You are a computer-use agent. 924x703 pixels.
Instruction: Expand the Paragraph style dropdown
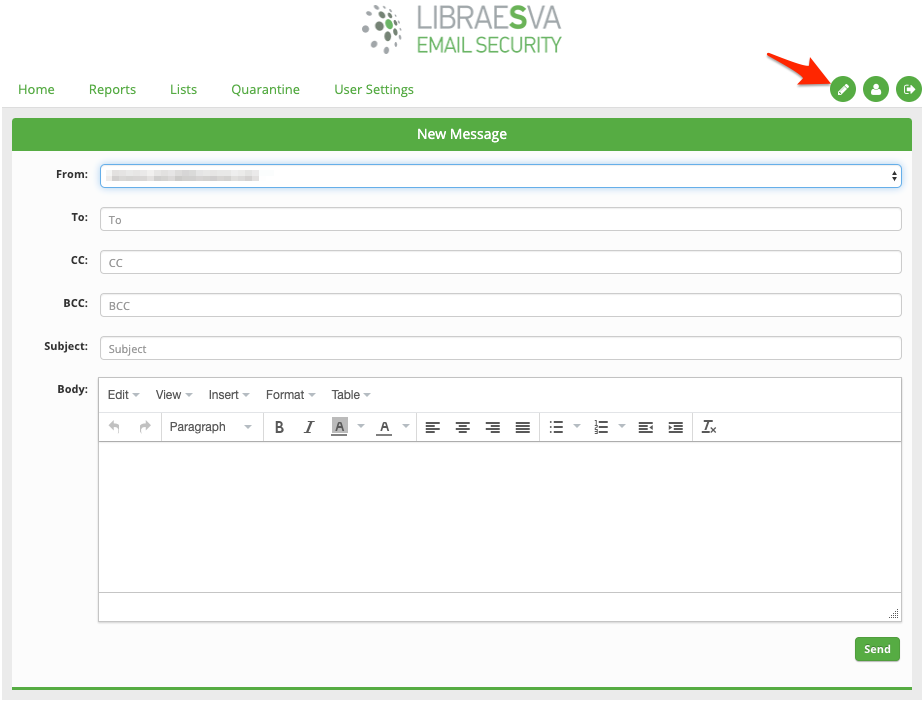(210, 427)
